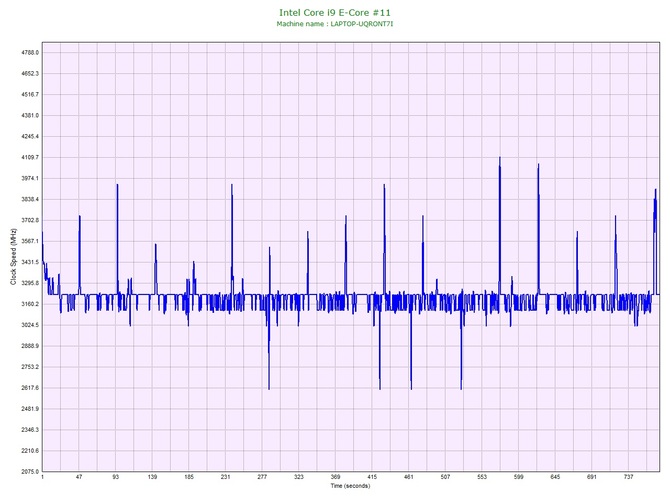The height and width of the screenshot is (503, 670).
Task: Click the 3702.8 y-axis value
Action: pyautogui.click(x=30, y=220)
